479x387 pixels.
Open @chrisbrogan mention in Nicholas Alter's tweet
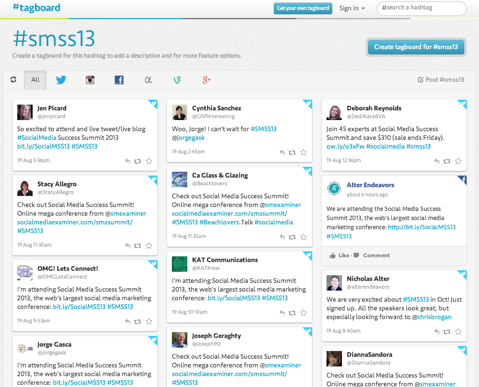click(432, 317)
